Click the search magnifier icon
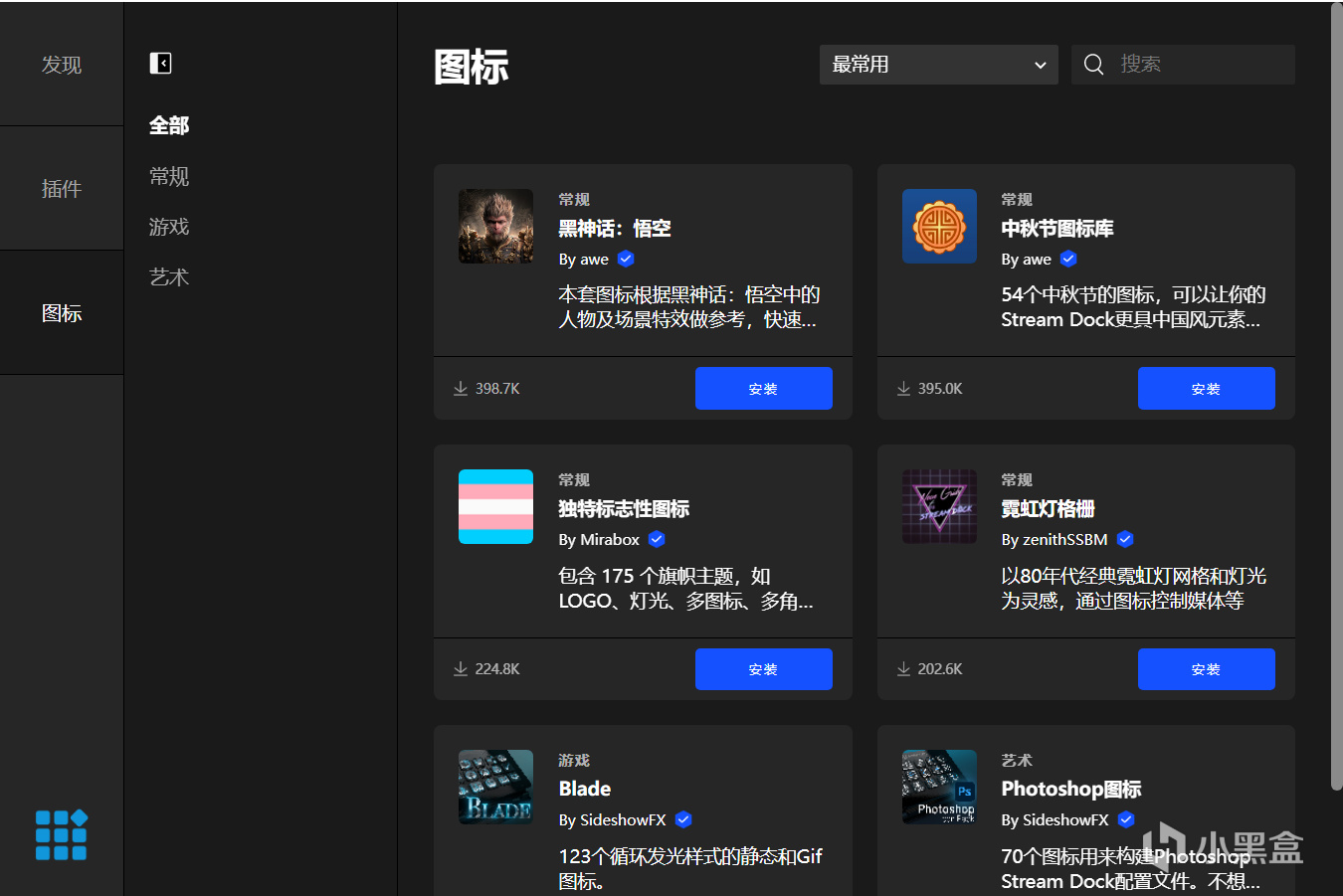Viewport: 1343px width, 896px height. click(1093, 65)
